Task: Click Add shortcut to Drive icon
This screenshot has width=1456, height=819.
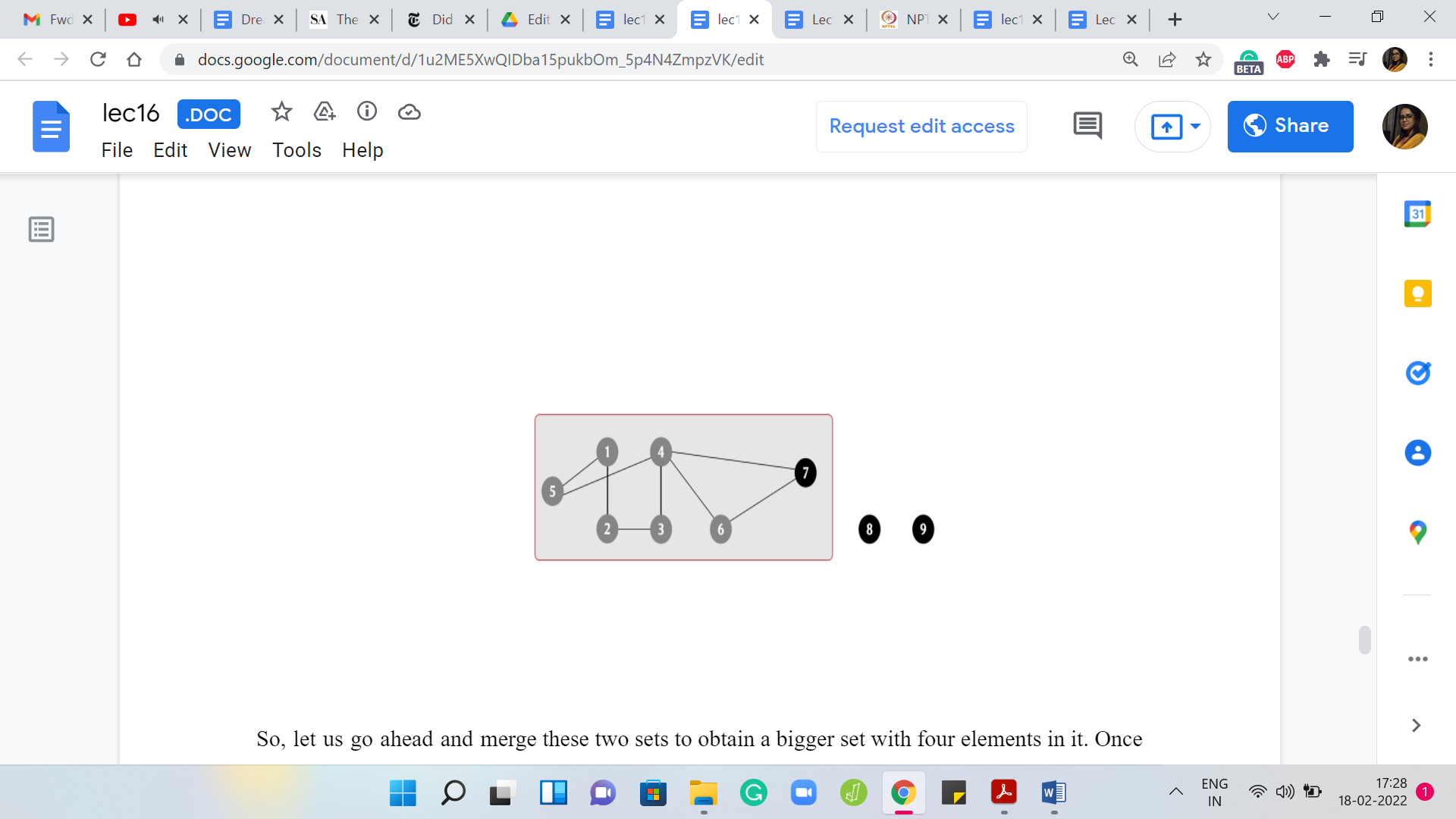Action: [x=325, y=112]
